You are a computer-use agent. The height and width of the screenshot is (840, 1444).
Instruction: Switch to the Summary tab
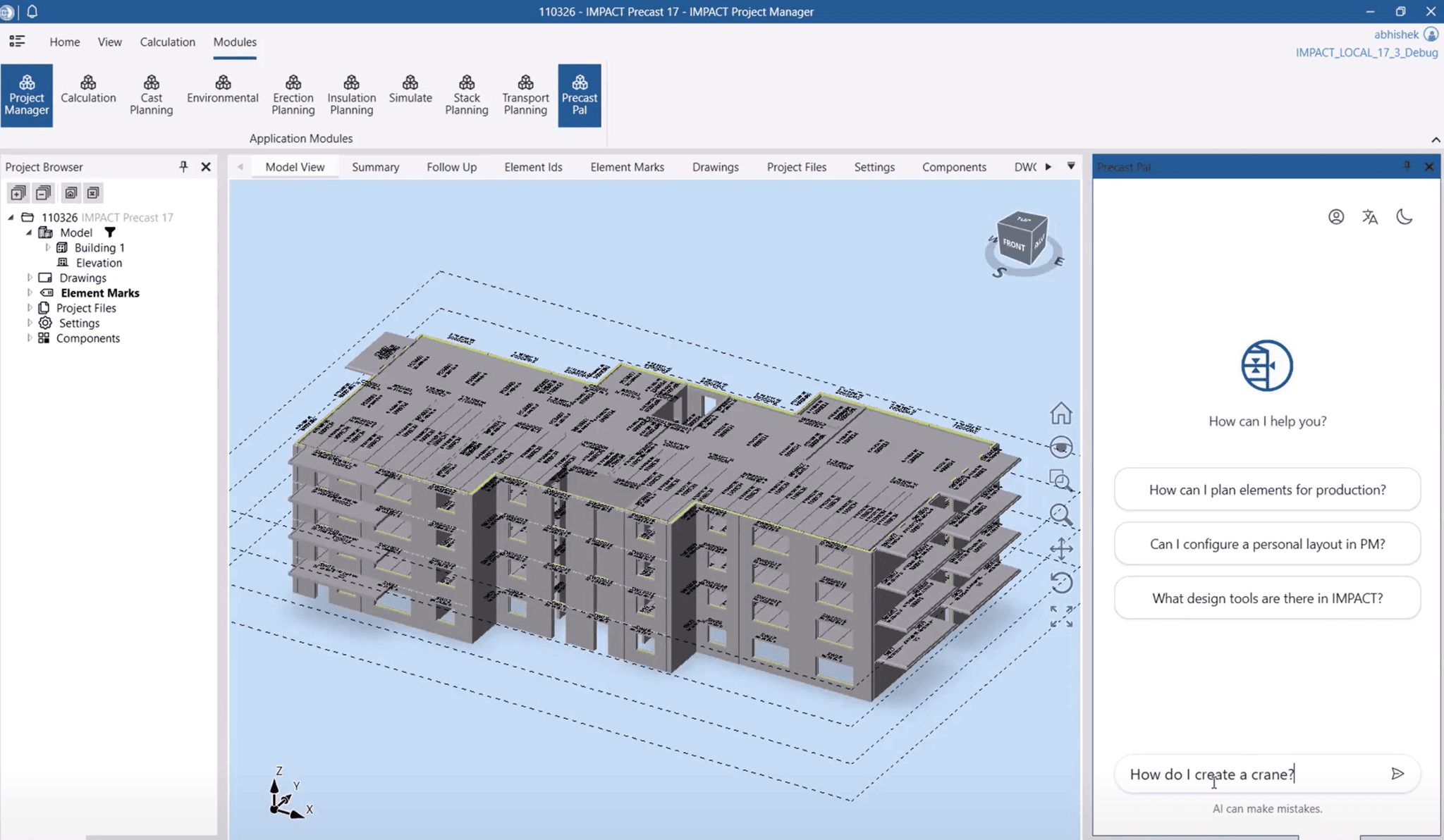coord(376,167)
